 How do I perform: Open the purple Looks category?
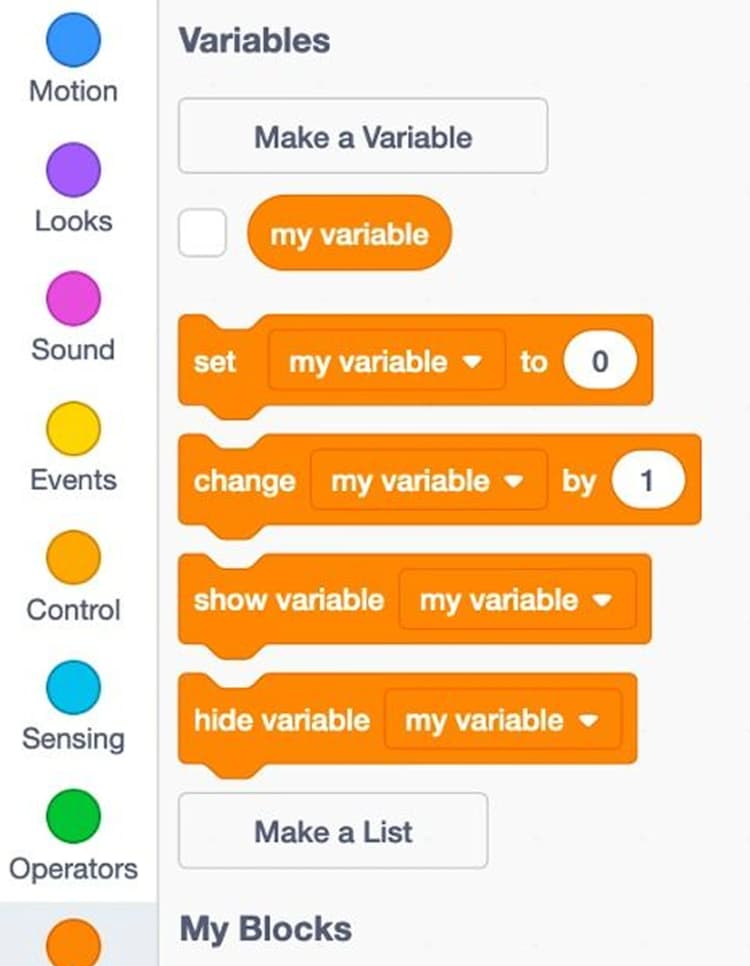point(73,170)
